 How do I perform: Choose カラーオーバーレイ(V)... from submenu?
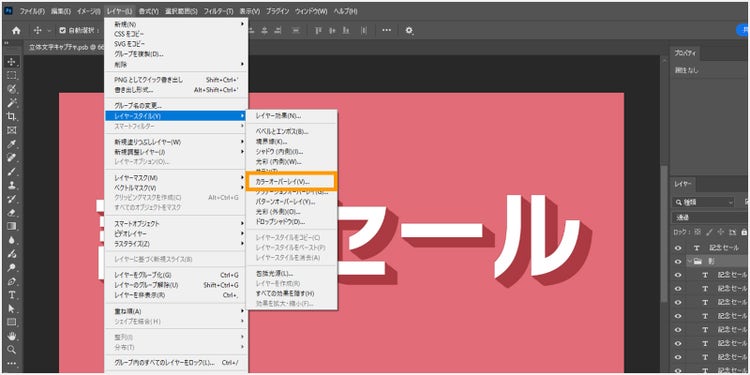291,182
